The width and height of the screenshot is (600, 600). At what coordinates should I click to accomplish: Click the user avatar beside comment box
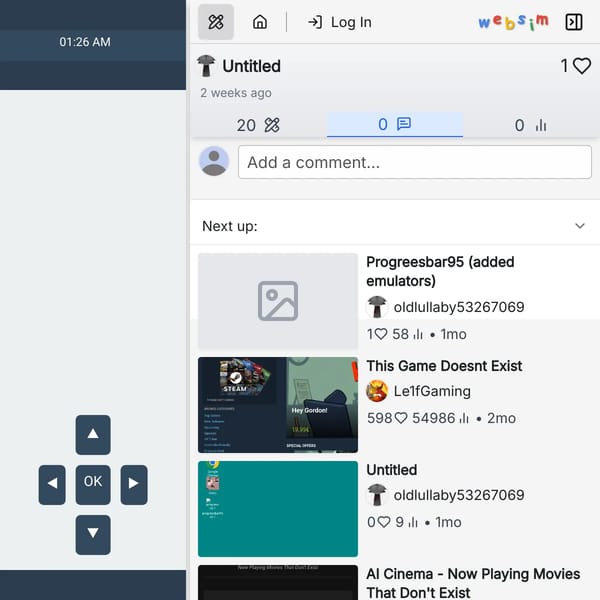(214, 161)
